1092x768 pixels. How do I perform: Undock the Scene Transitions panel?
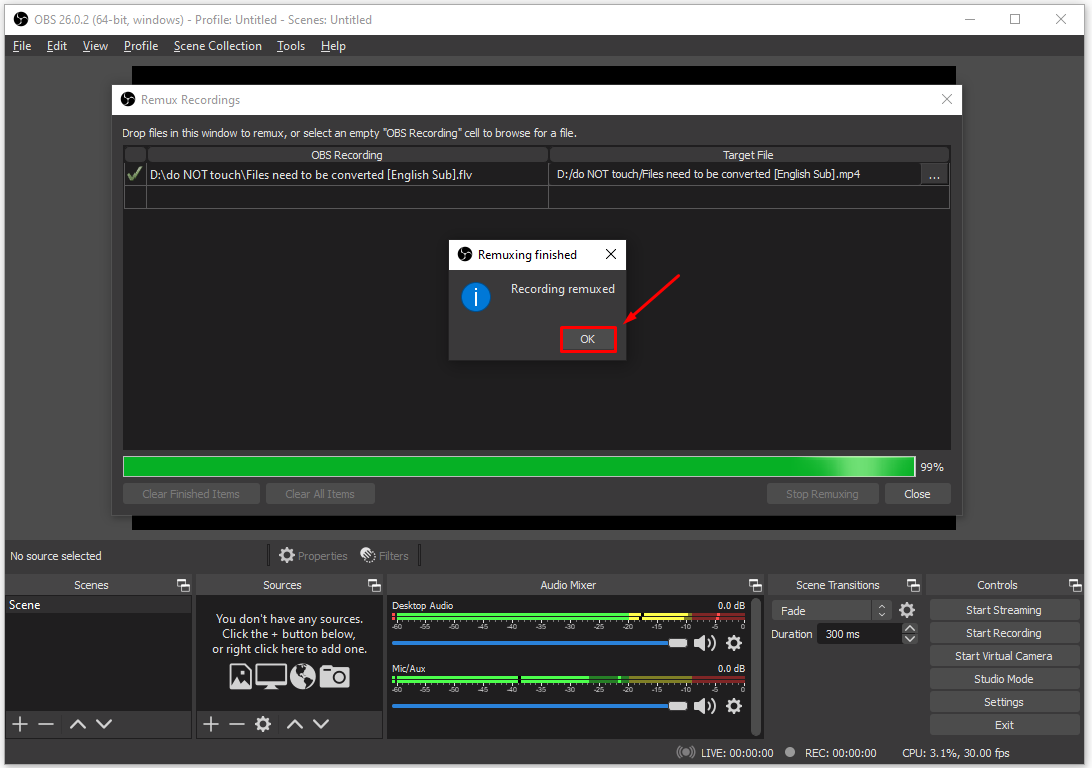[913, 585]
